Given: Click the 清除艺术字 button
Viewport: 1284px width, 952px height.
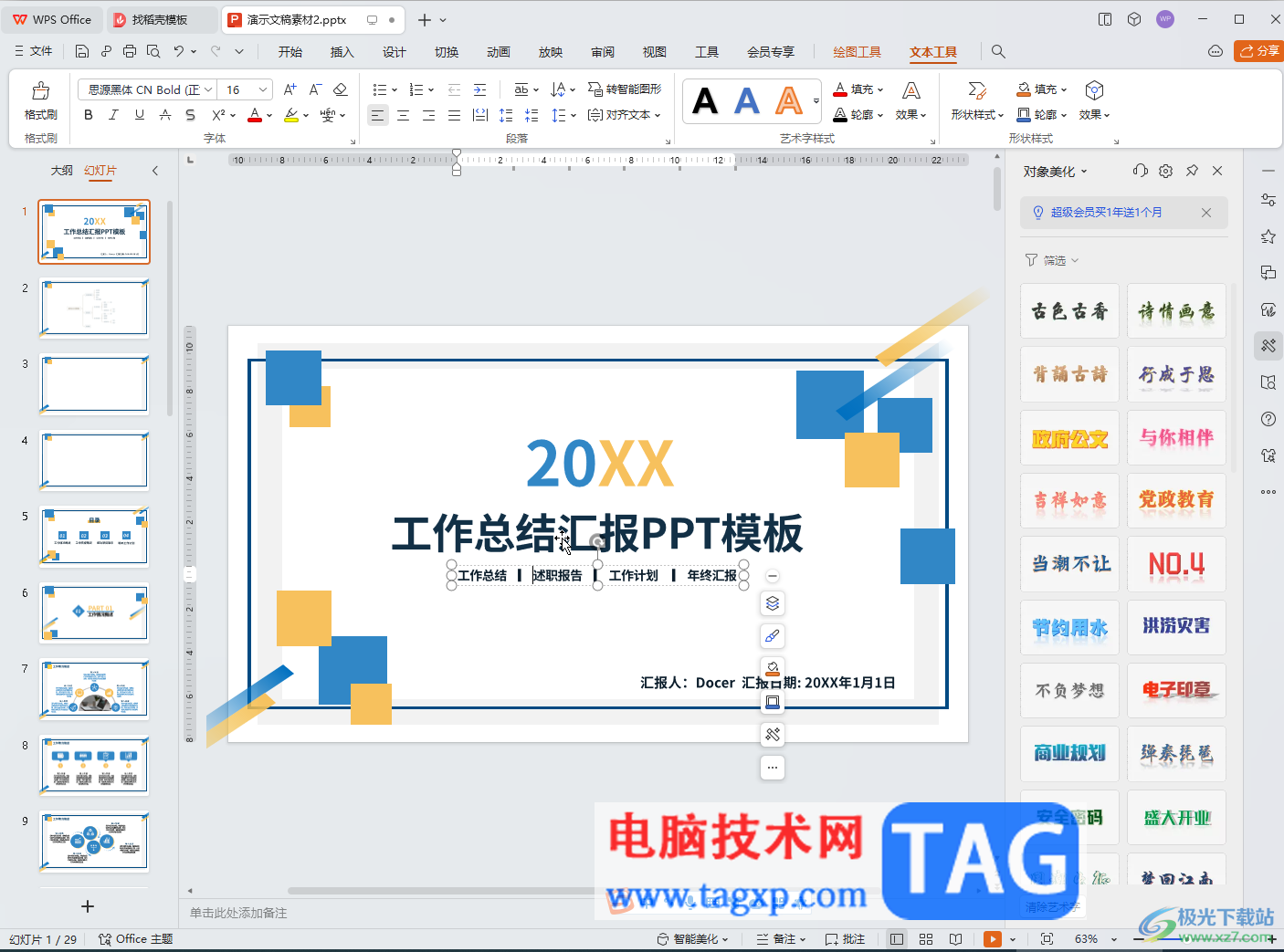Looking at the screenshot, I should [x=1052, y=907].
